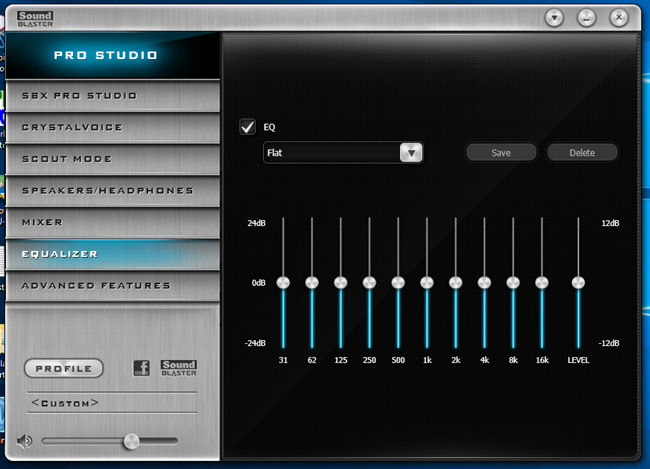Switch to CrystalVoice settings
Viewport: 650px width, 469px height.
pyautogui.click(x=110, y=128)
